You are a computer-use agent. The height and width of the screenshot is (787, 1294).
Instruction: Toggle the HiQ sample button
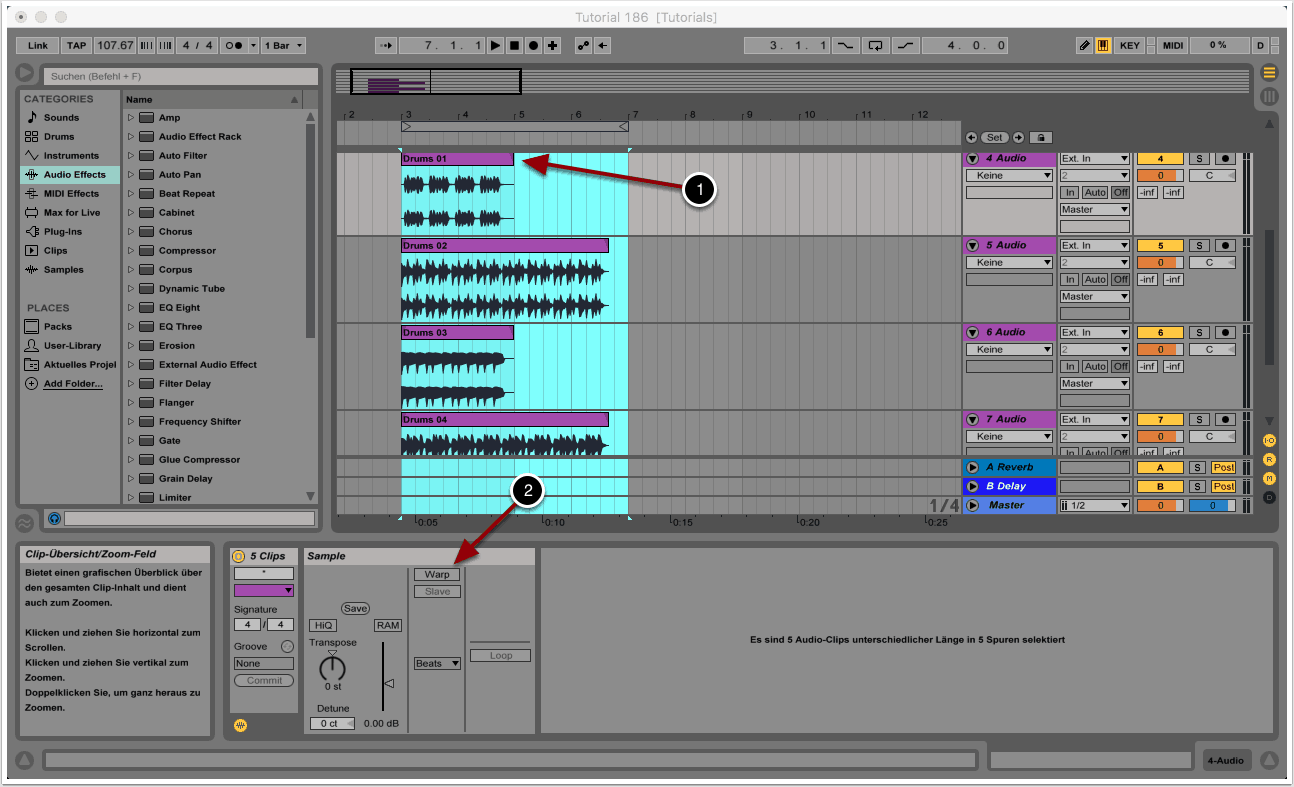322,626
